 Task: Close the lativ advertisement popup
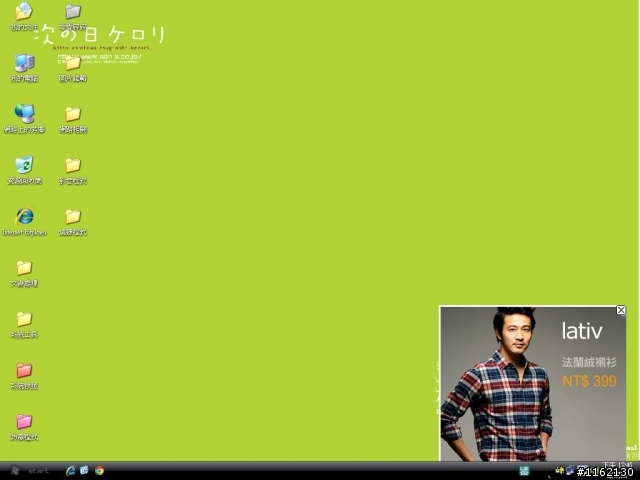pos(621,310)
